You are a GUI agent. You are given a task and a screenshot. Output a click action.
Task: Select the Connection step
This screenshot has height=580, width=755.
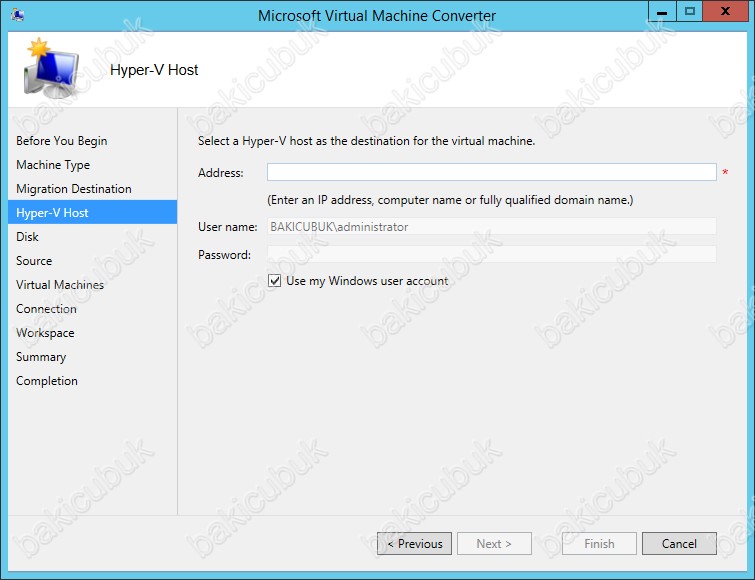click(x=46, y=309)
